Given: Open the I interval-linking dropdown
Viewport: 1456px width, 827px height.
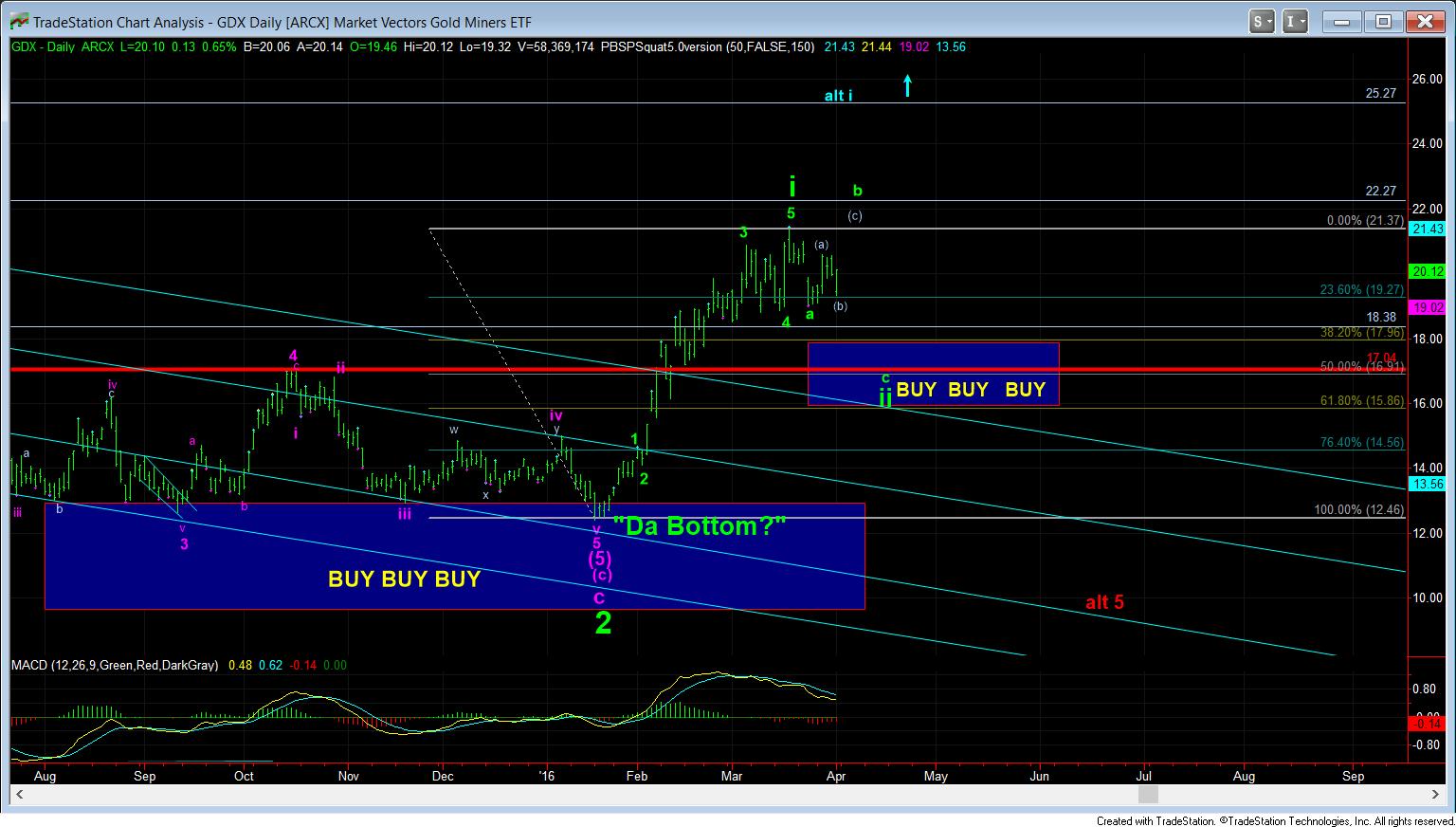Looking at the screenshot, I should point(1296,22).
